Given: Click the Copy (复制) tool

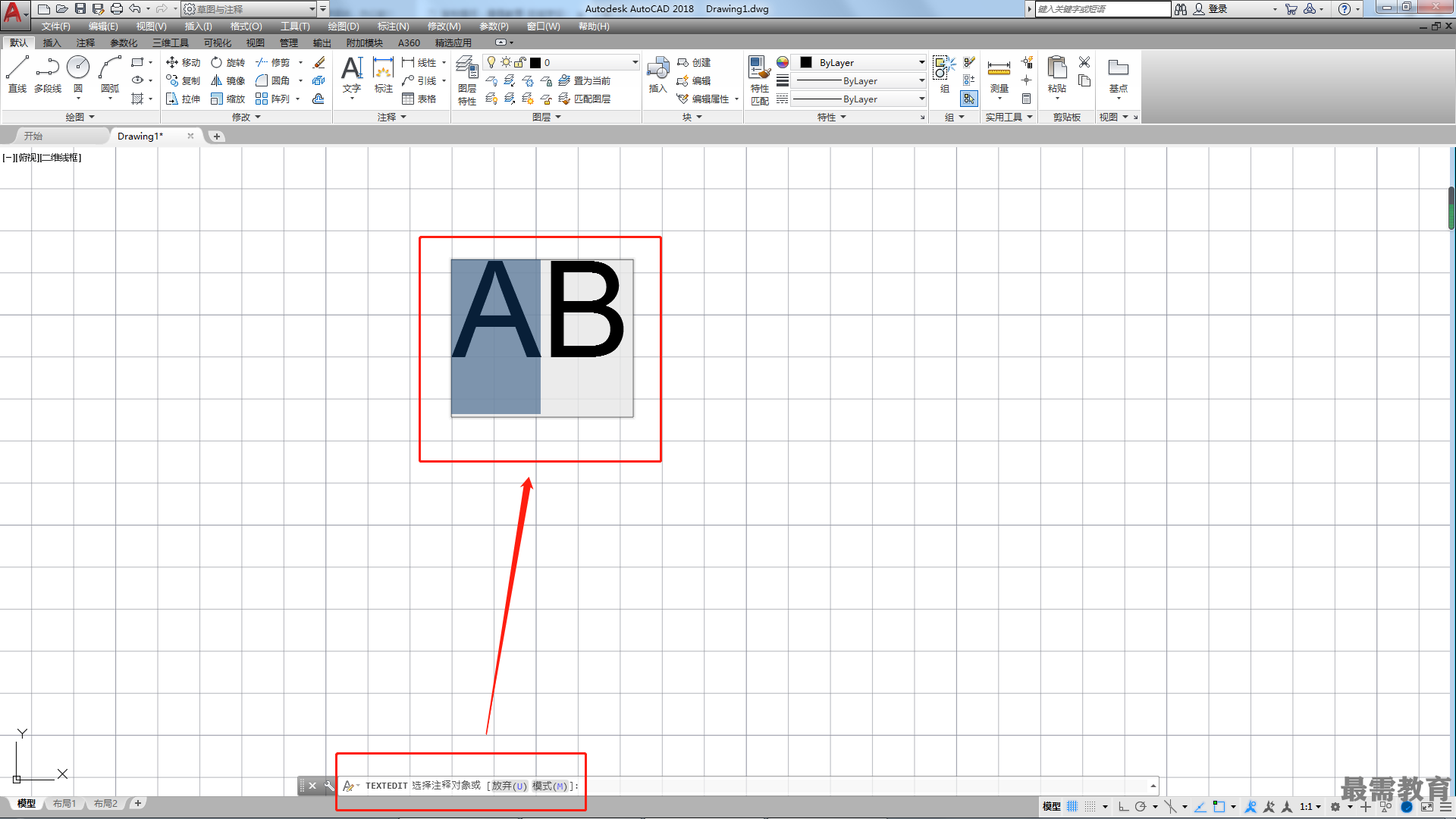Looking at the screenshot, I should point(183,80).
